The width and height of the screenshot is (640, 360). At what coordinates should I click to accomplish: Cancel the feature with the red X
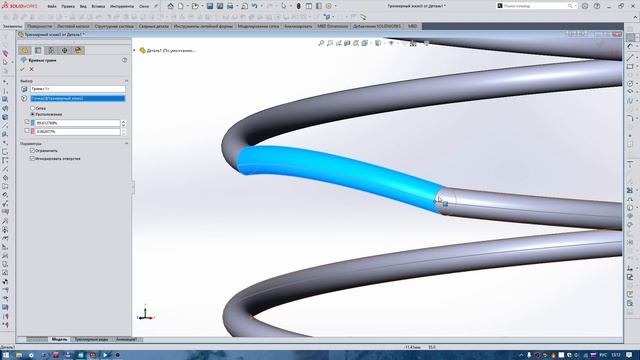(x=31, y=69)
